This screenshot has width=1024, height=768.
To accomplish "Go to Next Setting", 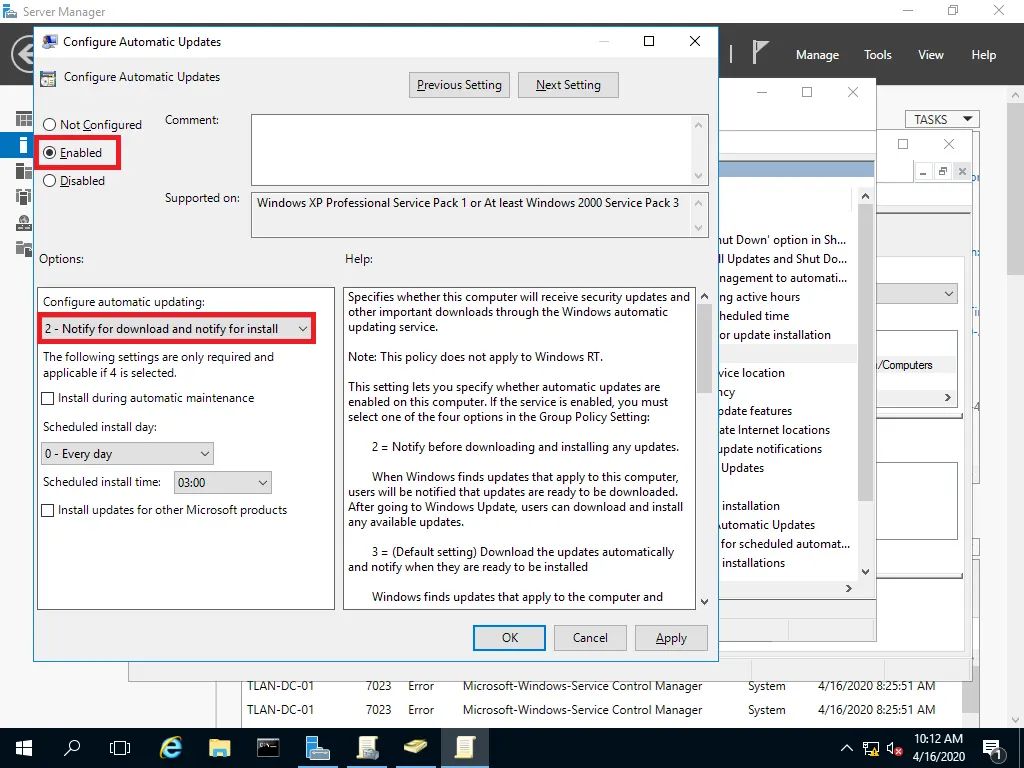I will click(x=568, y=85).
